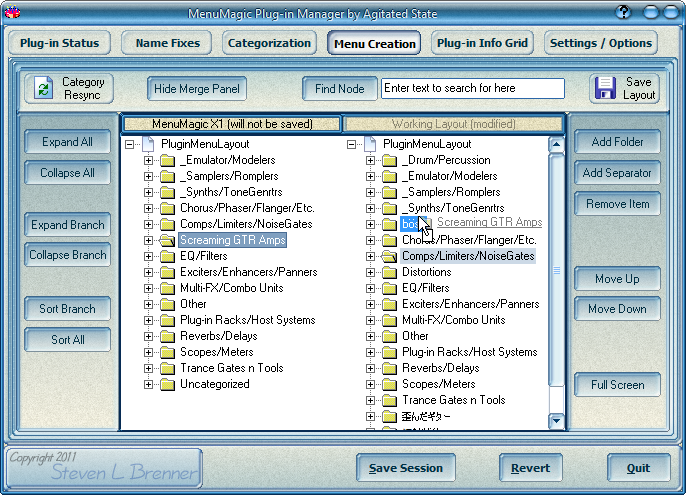Click the MenuMagic X1 panel header
The image size is (686, 495).
(232, 124)
